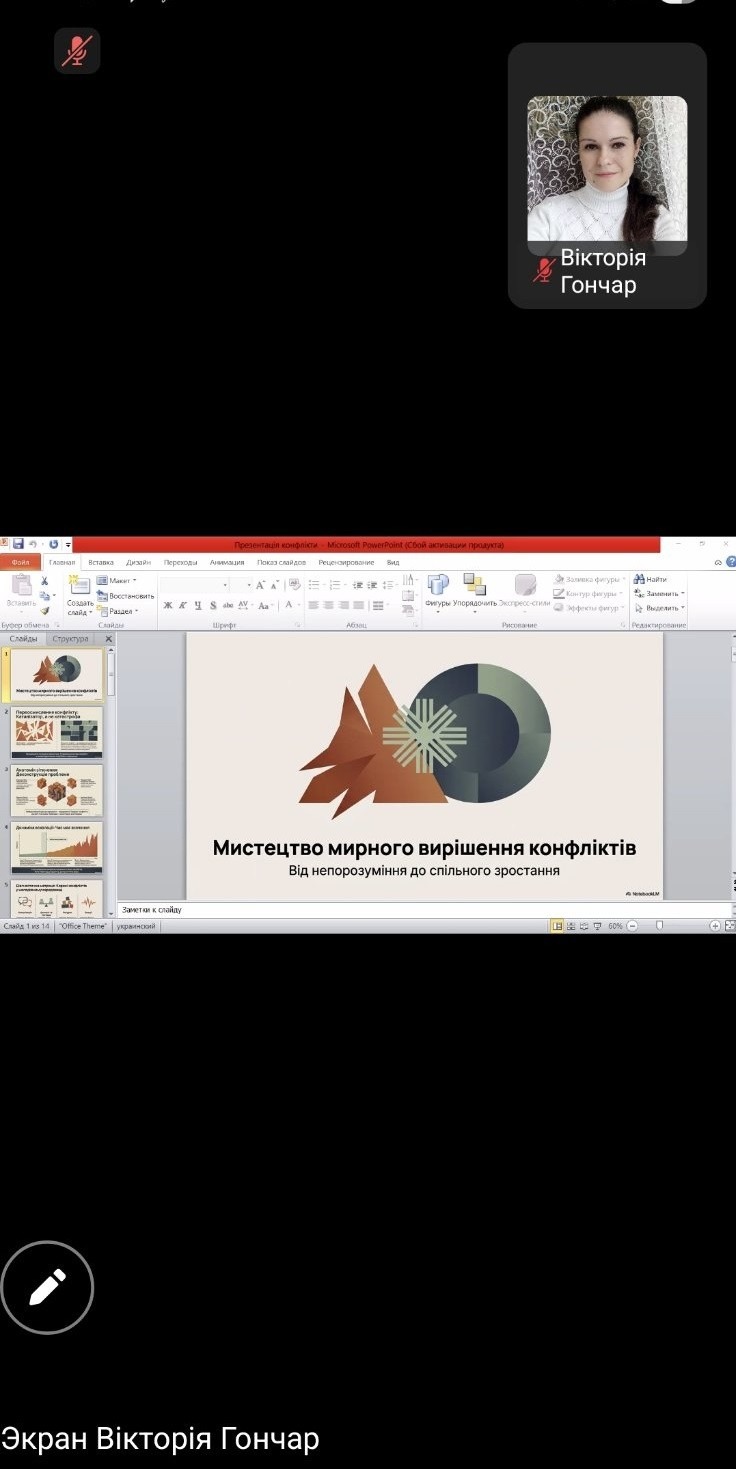Viewport: 736px width, 1469px height.
Task: Click the Восстановить reset button
Action: point(126,596)
